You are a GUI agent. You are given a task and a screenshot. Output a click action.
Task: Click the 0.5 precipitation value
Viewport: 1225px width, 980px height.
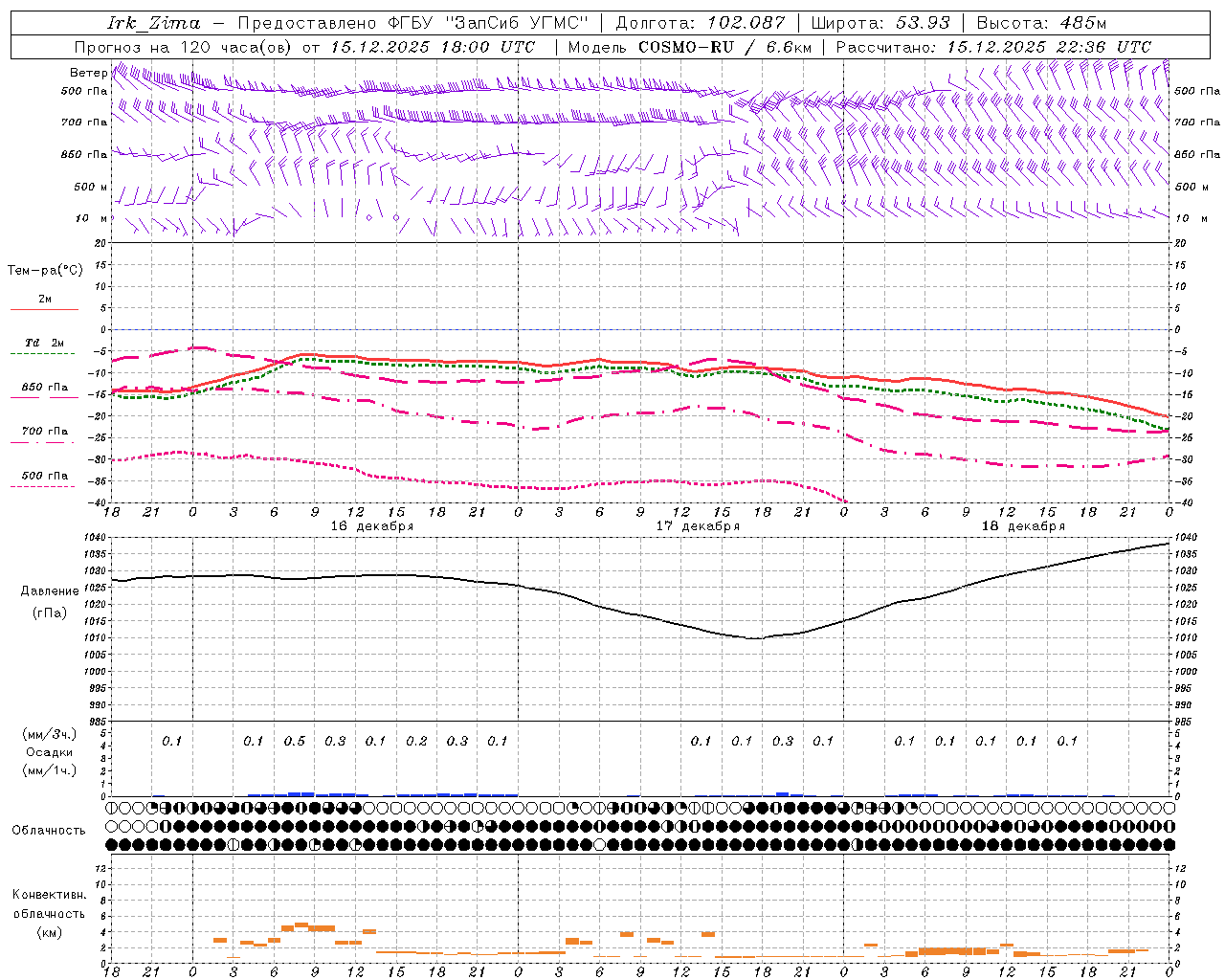295,741
